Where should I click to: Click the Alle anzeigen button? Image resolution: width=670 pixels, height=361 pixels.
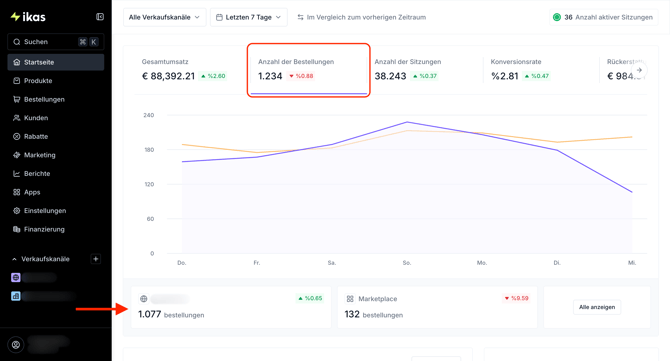597,307
